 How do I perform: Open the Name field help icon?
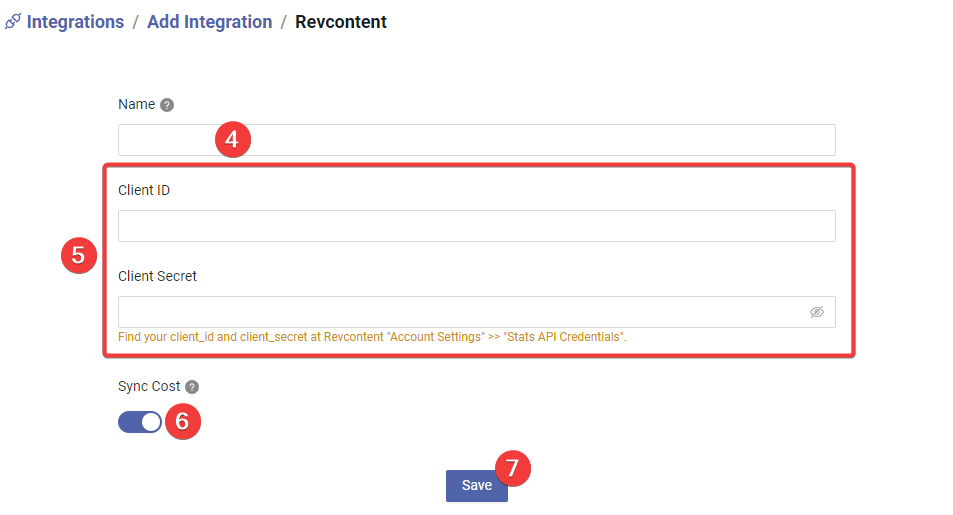tap(167, 105)
